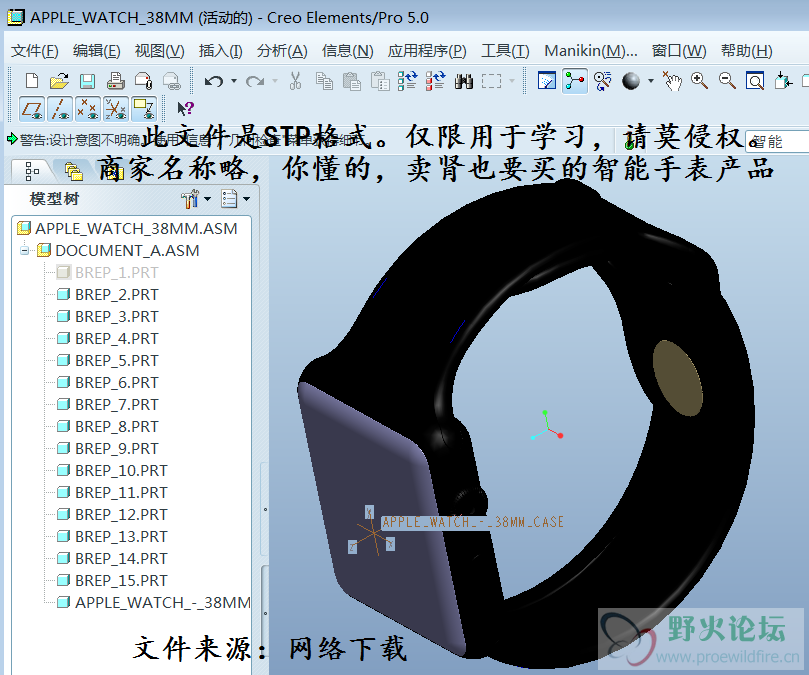809x675 pixels.
Task: Click the Undo arrow
Action: tap(213, 81)
